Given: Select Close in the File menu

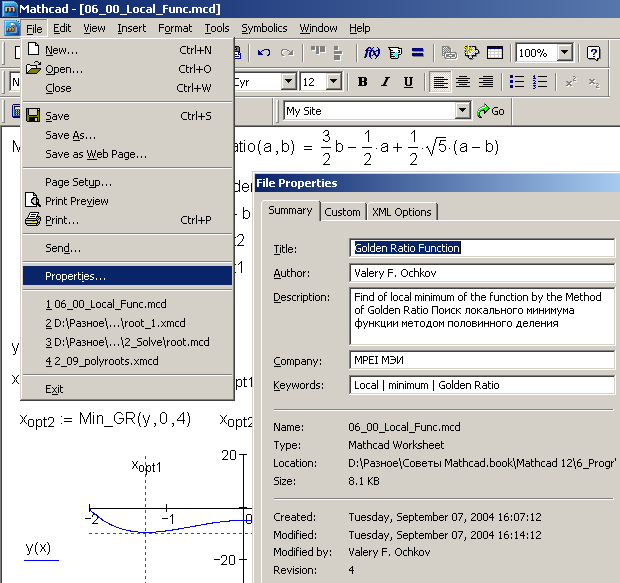Looking at the screenshot, I should pyautogui.click(x=127, y=88).
